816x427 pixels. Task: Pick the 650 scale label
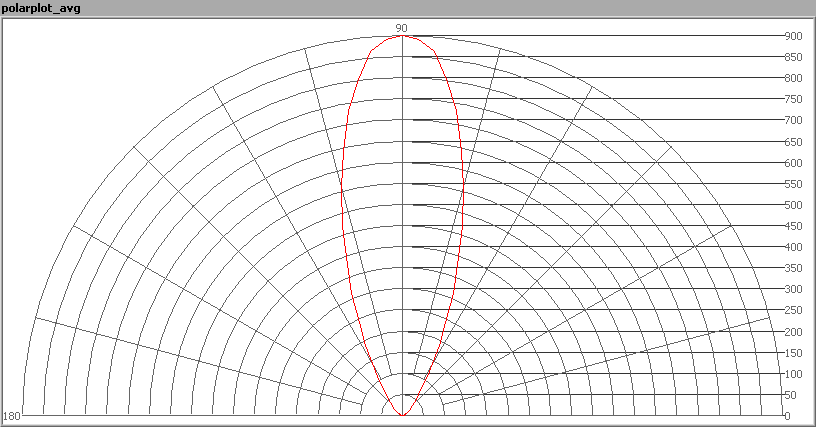click(x=793, y=142)
